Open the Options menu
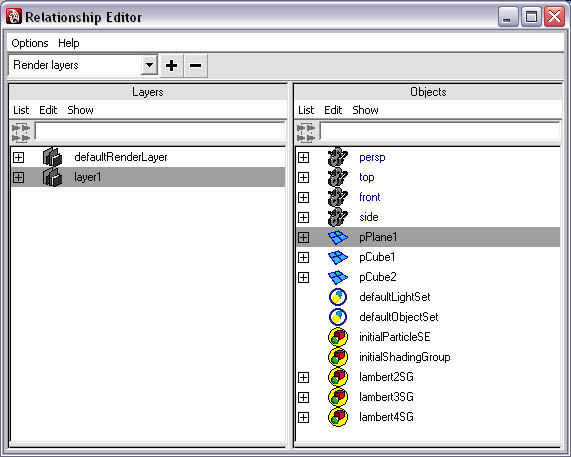571x457 pixels. [x=30, y=43]
